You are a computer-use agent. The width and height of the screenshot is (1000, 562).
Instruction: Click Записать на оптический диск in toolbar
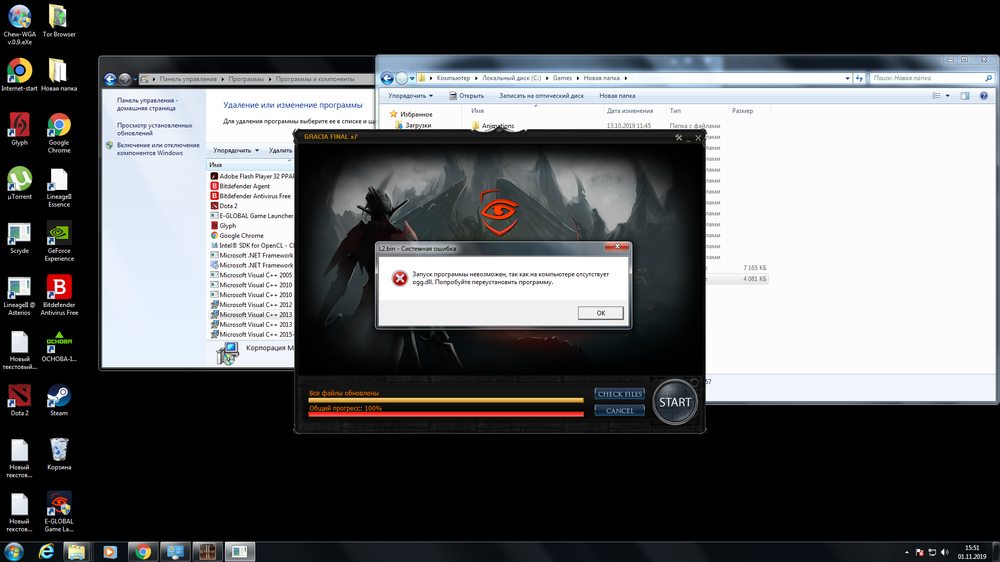(x=541, y=96)
